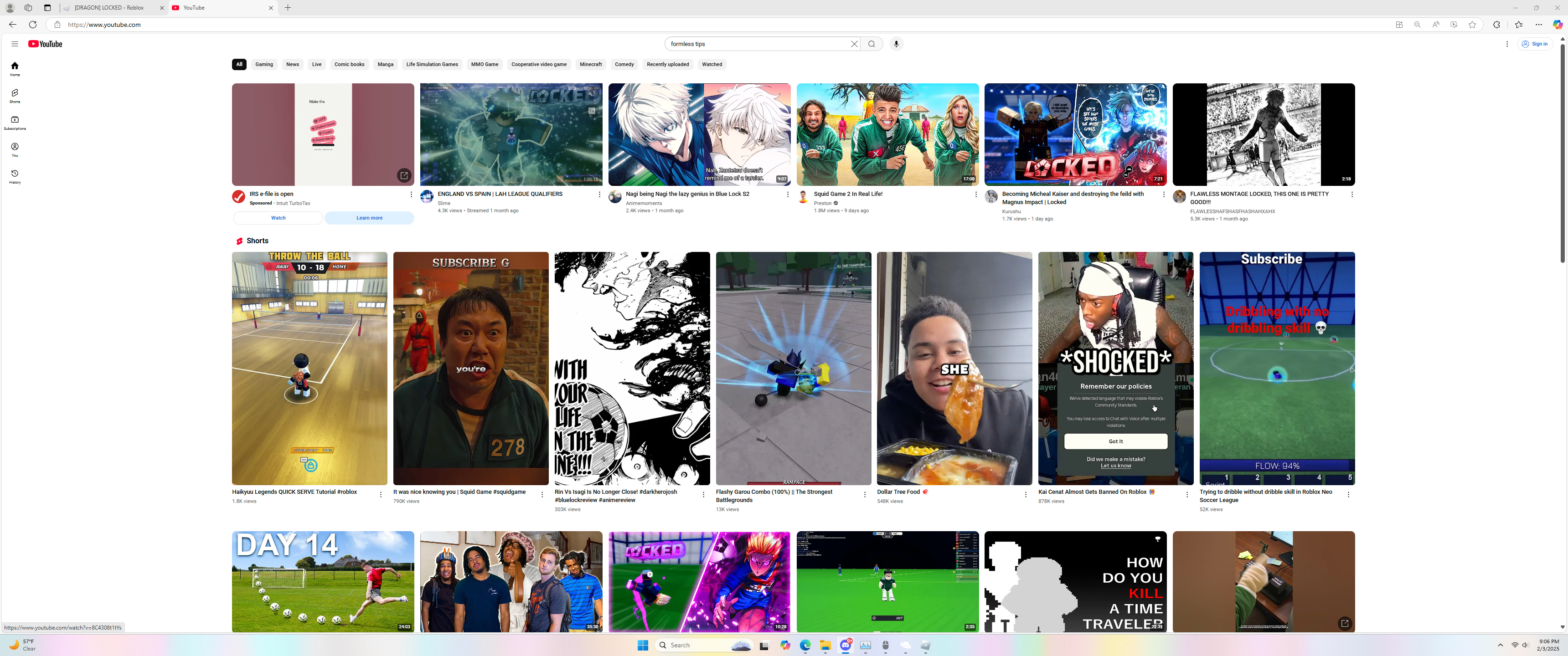
Task: Open the Animemoments channel link
Action: coord(644,203)
